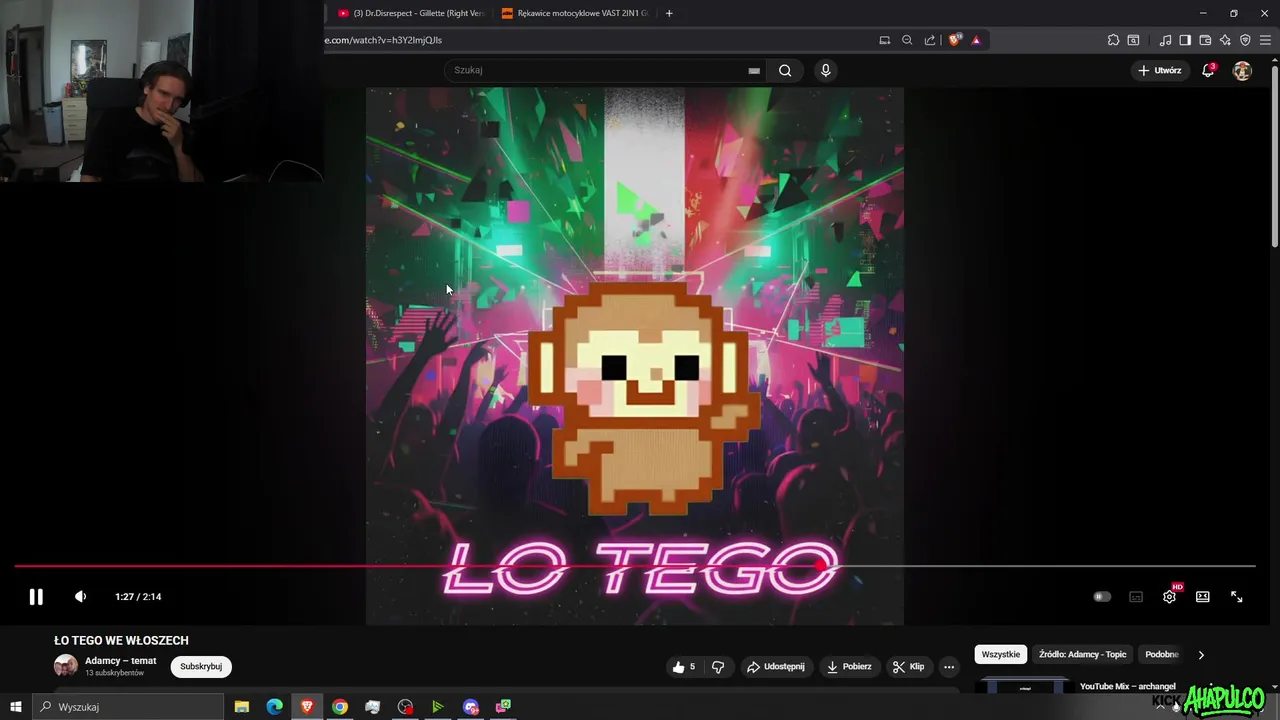
Task: Switch to the Dr.Disrespect - Gillette tab
Action: [x=410, y=13]
